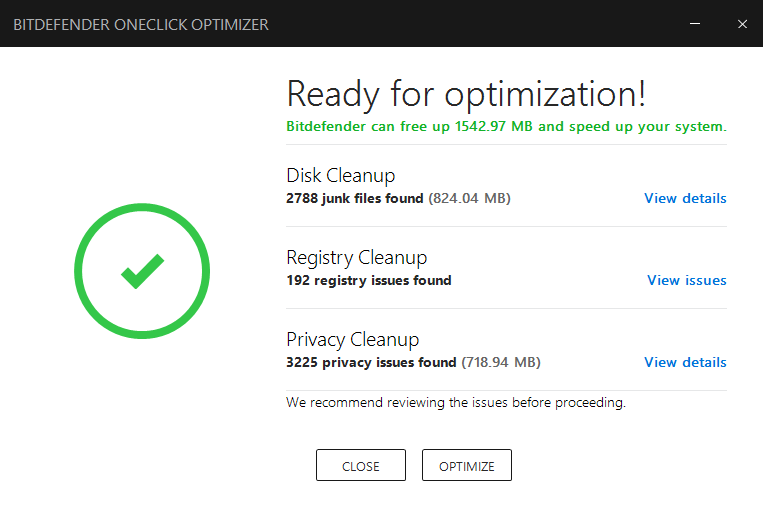The height and width of the screenshot is (509, 763).
Task: Click the 3225 privacy issues found text
Action: pyautogui.click(x=371, y=362)
